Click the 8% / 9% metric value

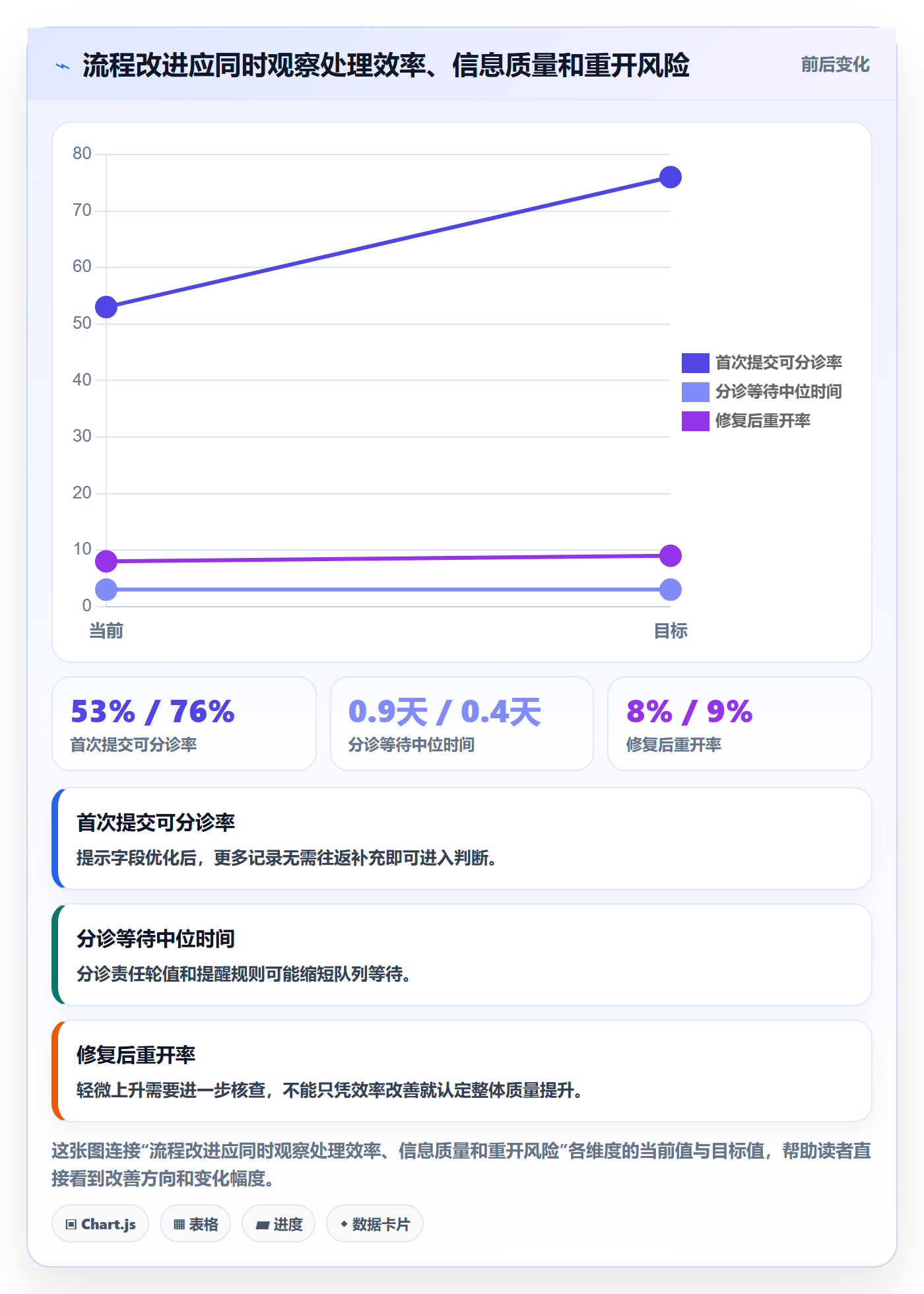[x=690, y=712]
